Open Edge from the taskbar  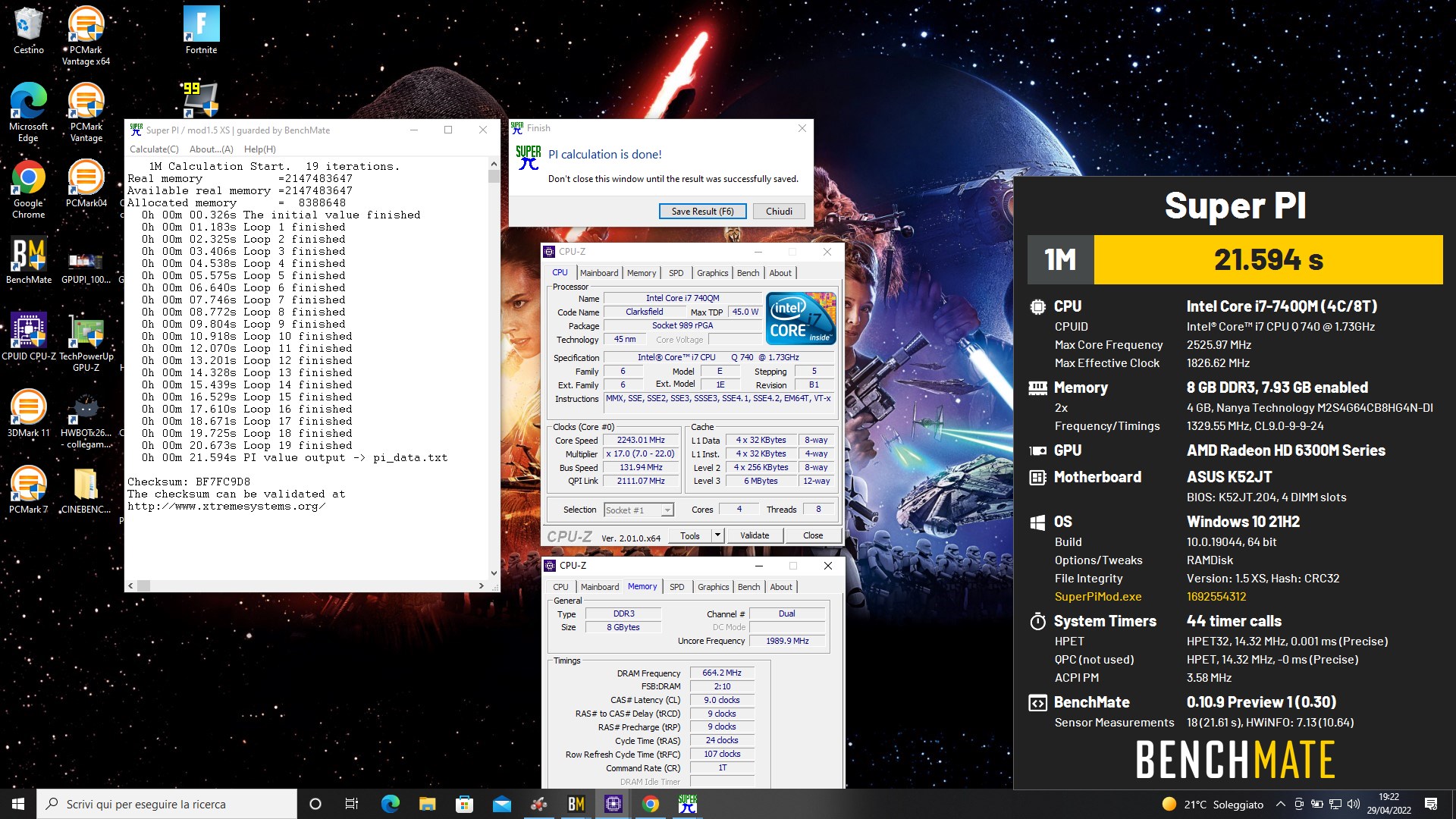(390, 804)
